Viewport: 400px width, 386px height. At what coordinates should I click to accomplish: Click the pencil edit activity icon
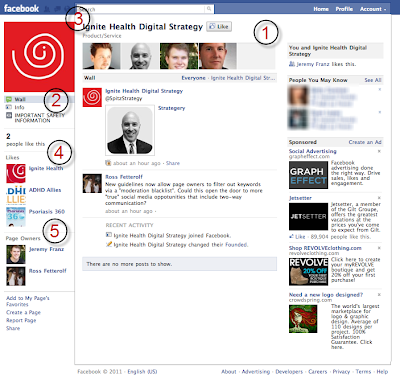[x=109, y=245]
